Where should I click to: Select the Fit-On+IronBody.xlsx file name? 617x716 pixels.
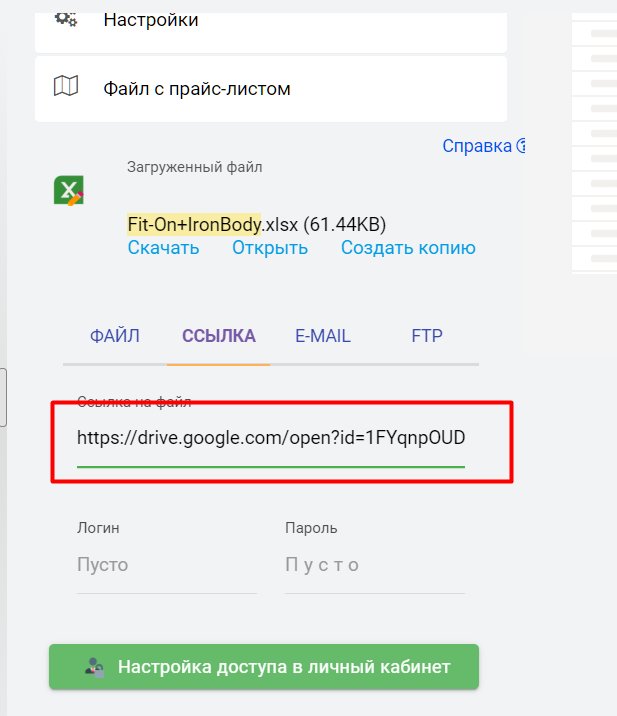[x=257, y=225]
